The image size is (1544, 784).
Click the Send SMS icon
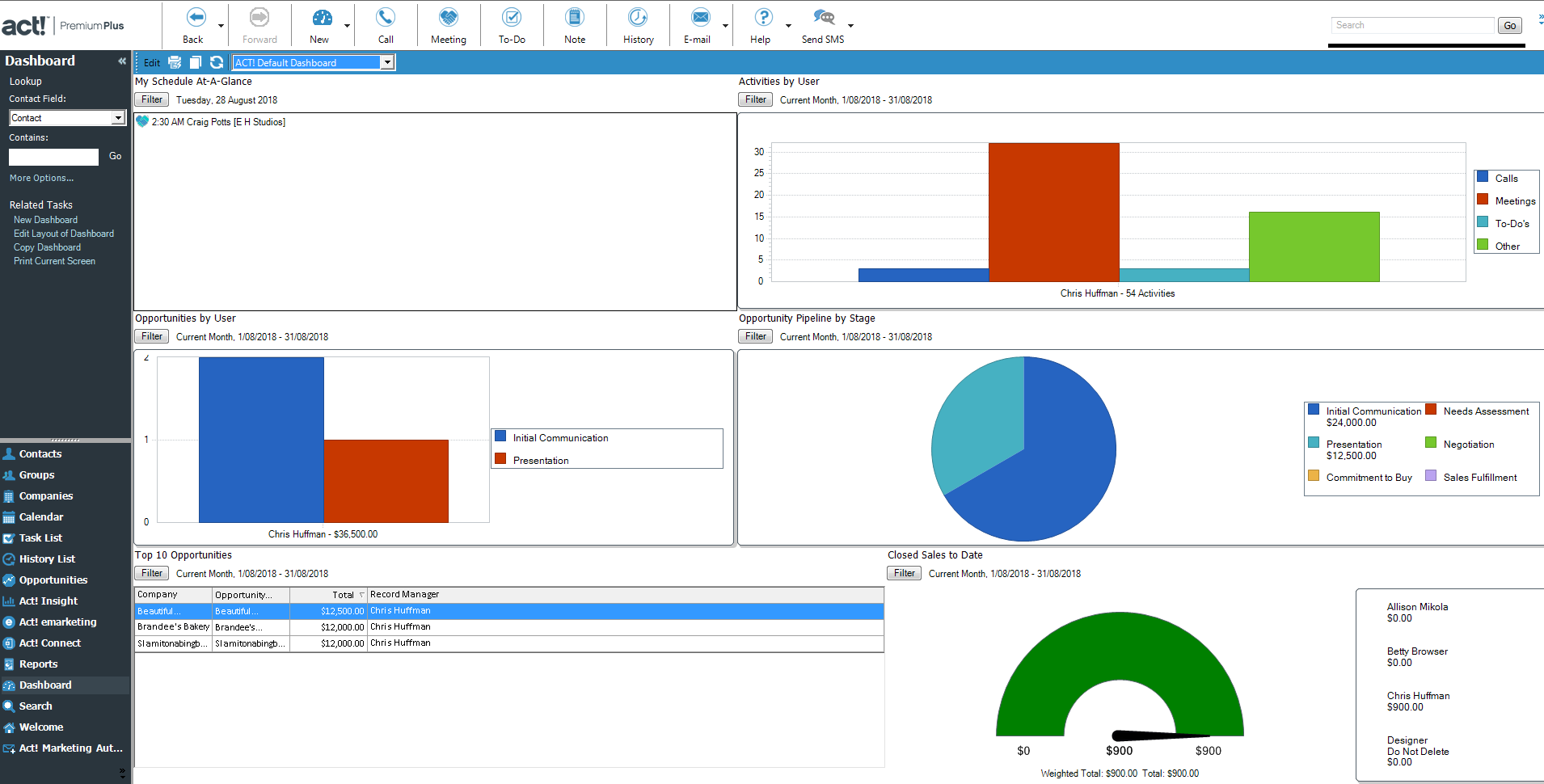click(823, 18)
